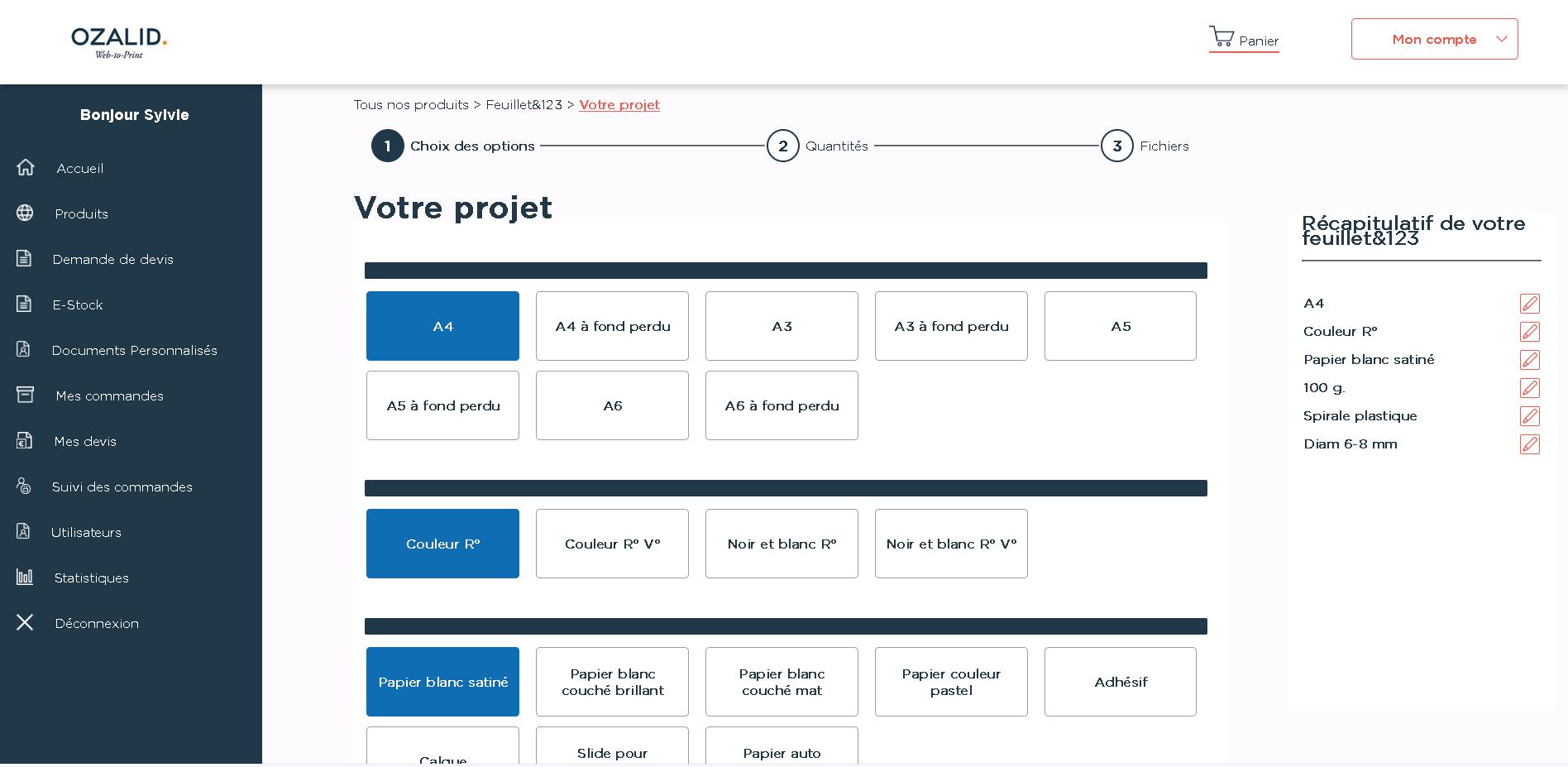The image size is (1568, 767).
Task: Go to Demande de devis menu item
Action: (x=112, y=259)
